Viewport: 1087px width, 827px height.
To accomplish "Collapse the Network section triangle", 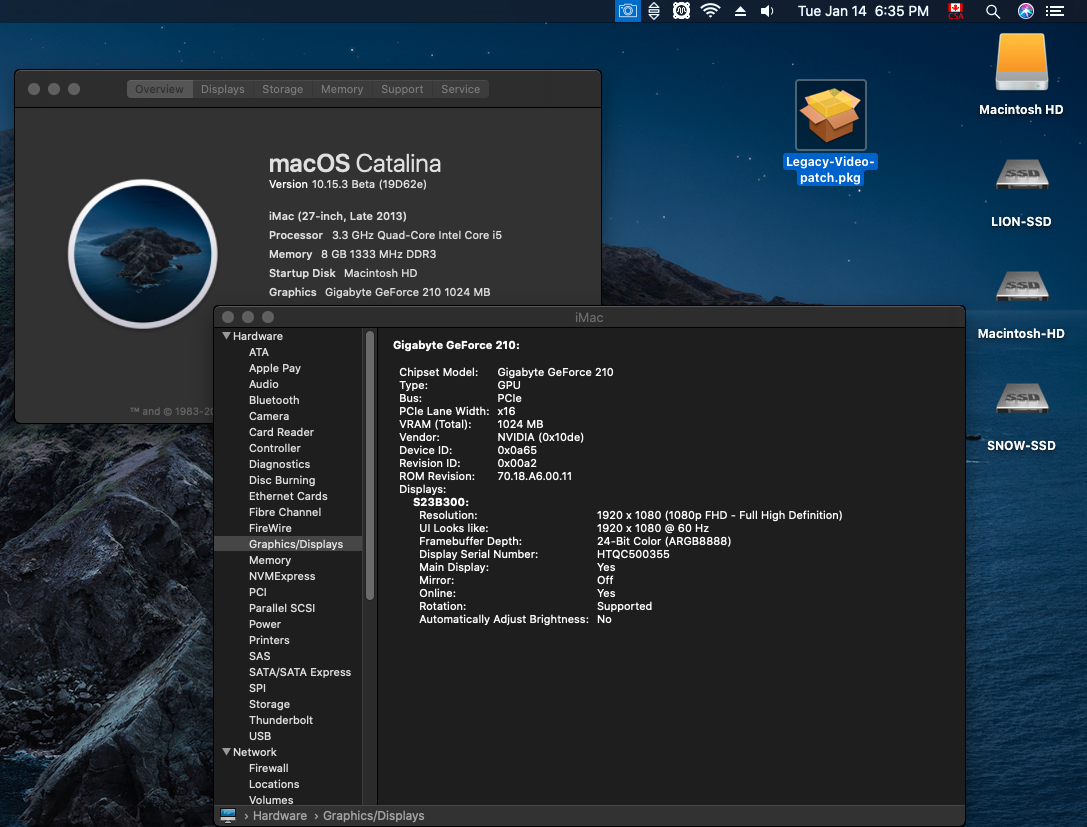I will 226,751.
